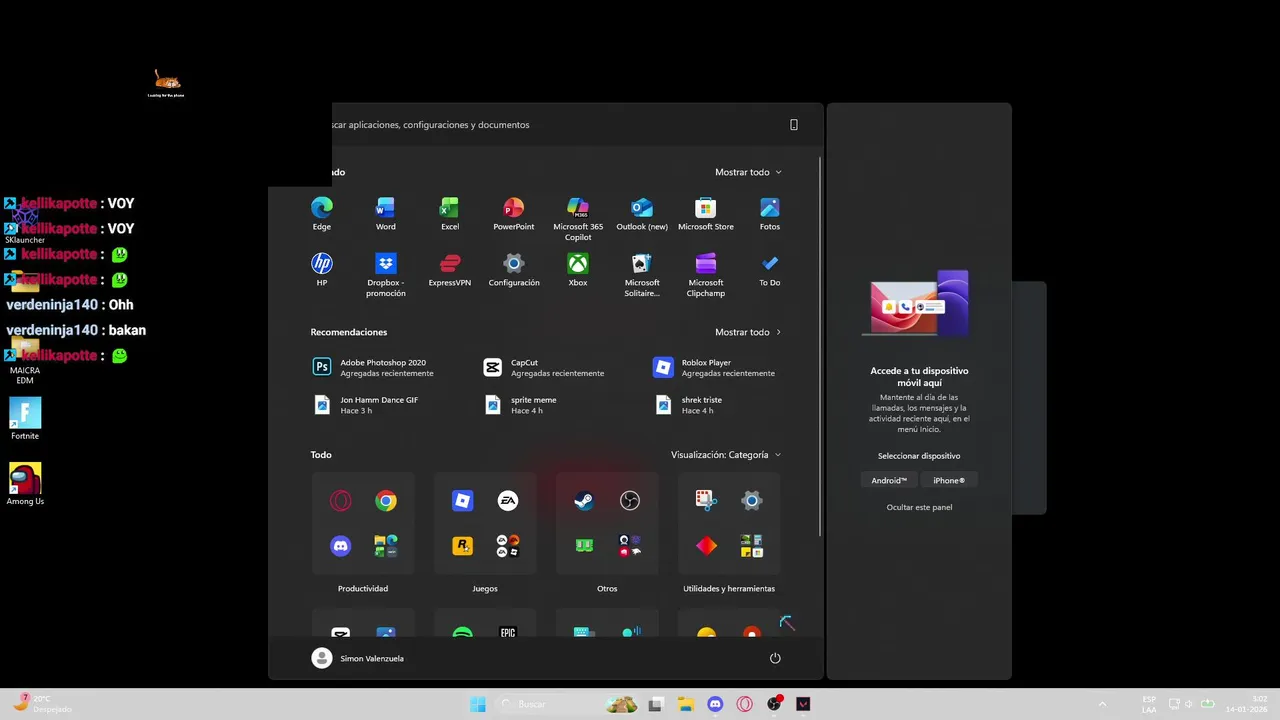Open Task View on the taskbar
The width and height of the screenshot is (1280, 720).
pos(656,704)
